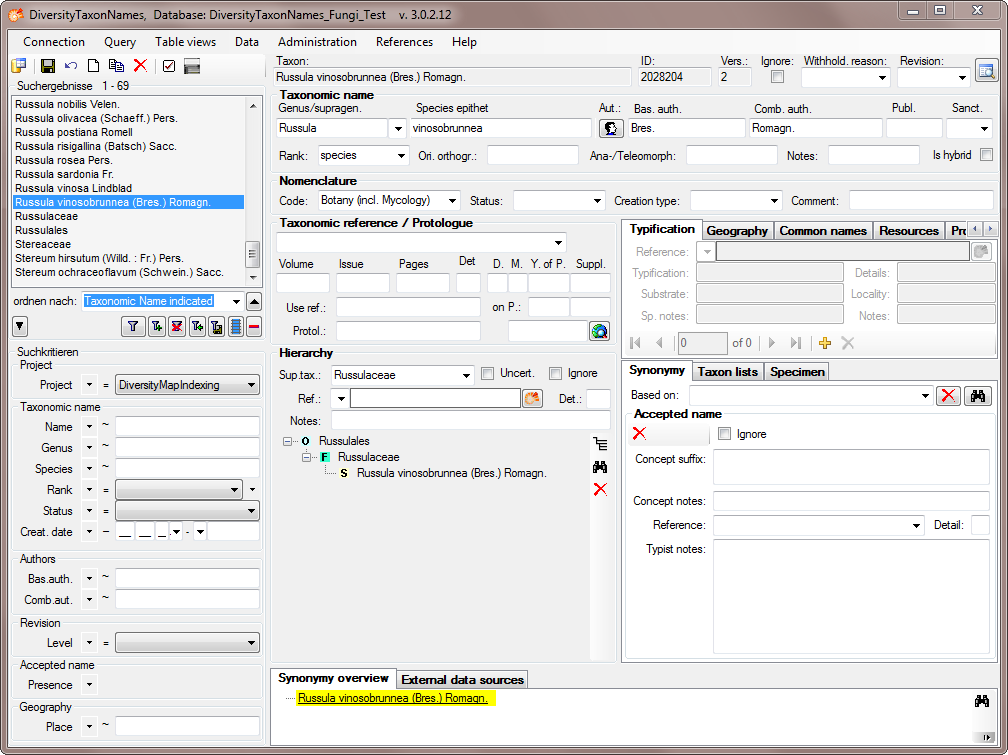Open the Rank dropdown showing species
1008x755 pixels.
click(363, 155)
